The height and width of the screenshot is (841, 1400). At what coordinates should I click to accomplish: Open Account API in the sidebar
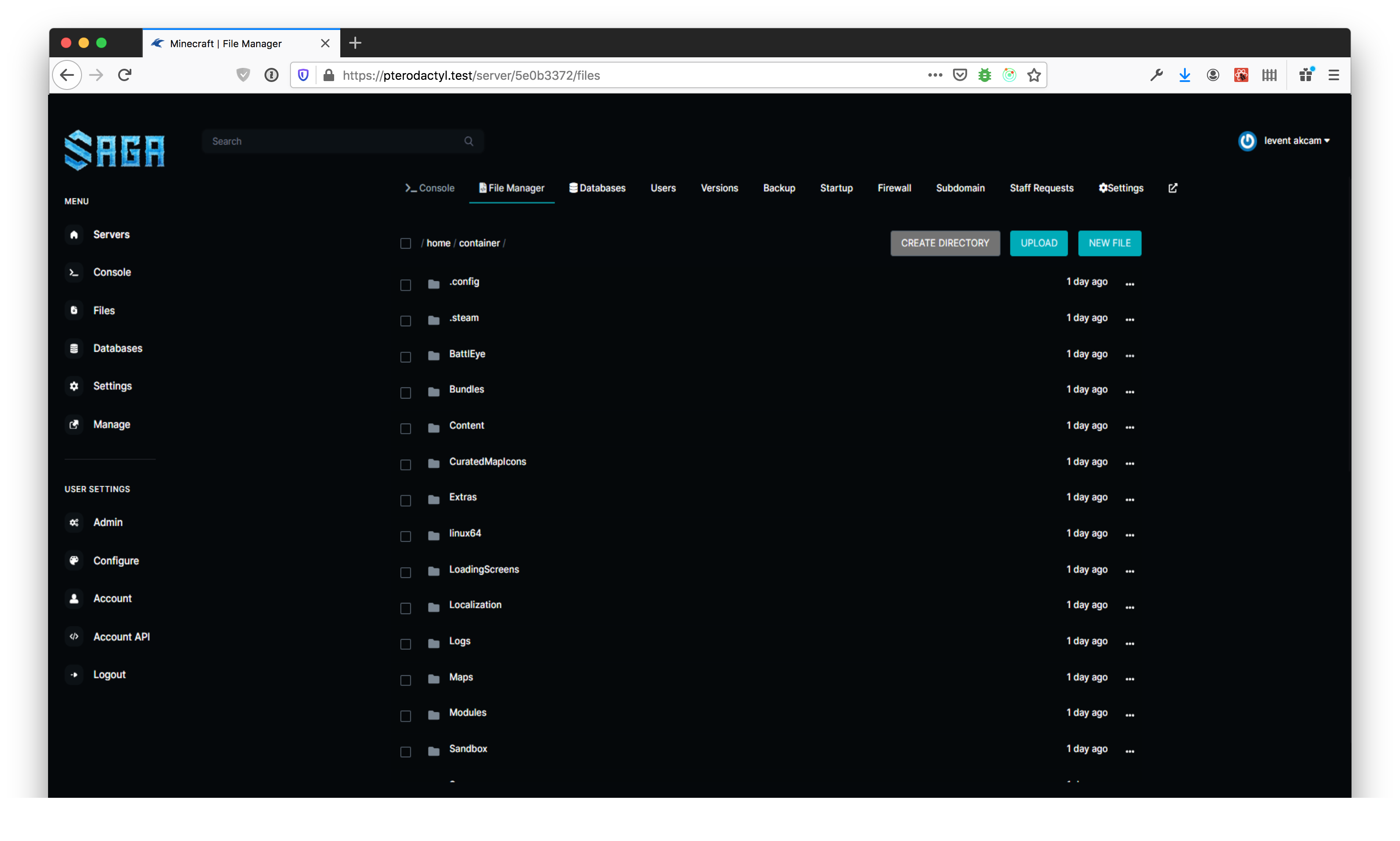point(121,636)
